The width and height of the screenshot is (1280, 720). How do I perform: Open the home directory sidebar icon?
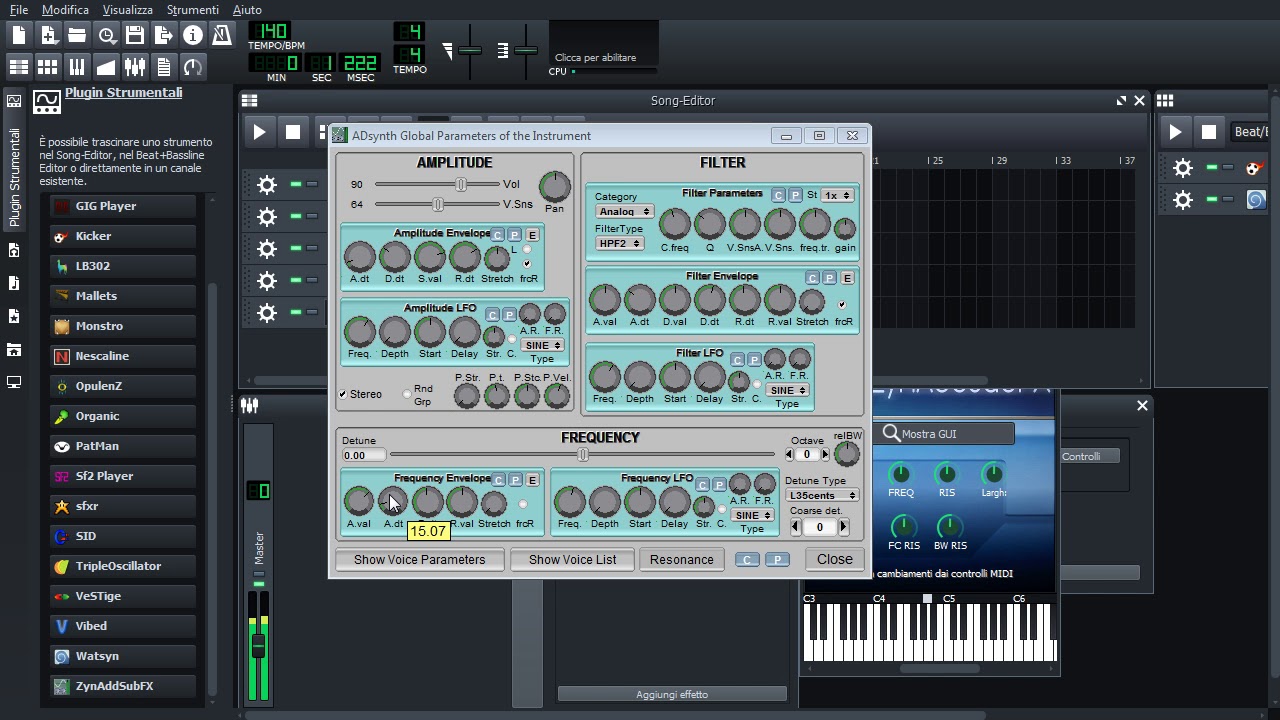(x=14, y=349)
